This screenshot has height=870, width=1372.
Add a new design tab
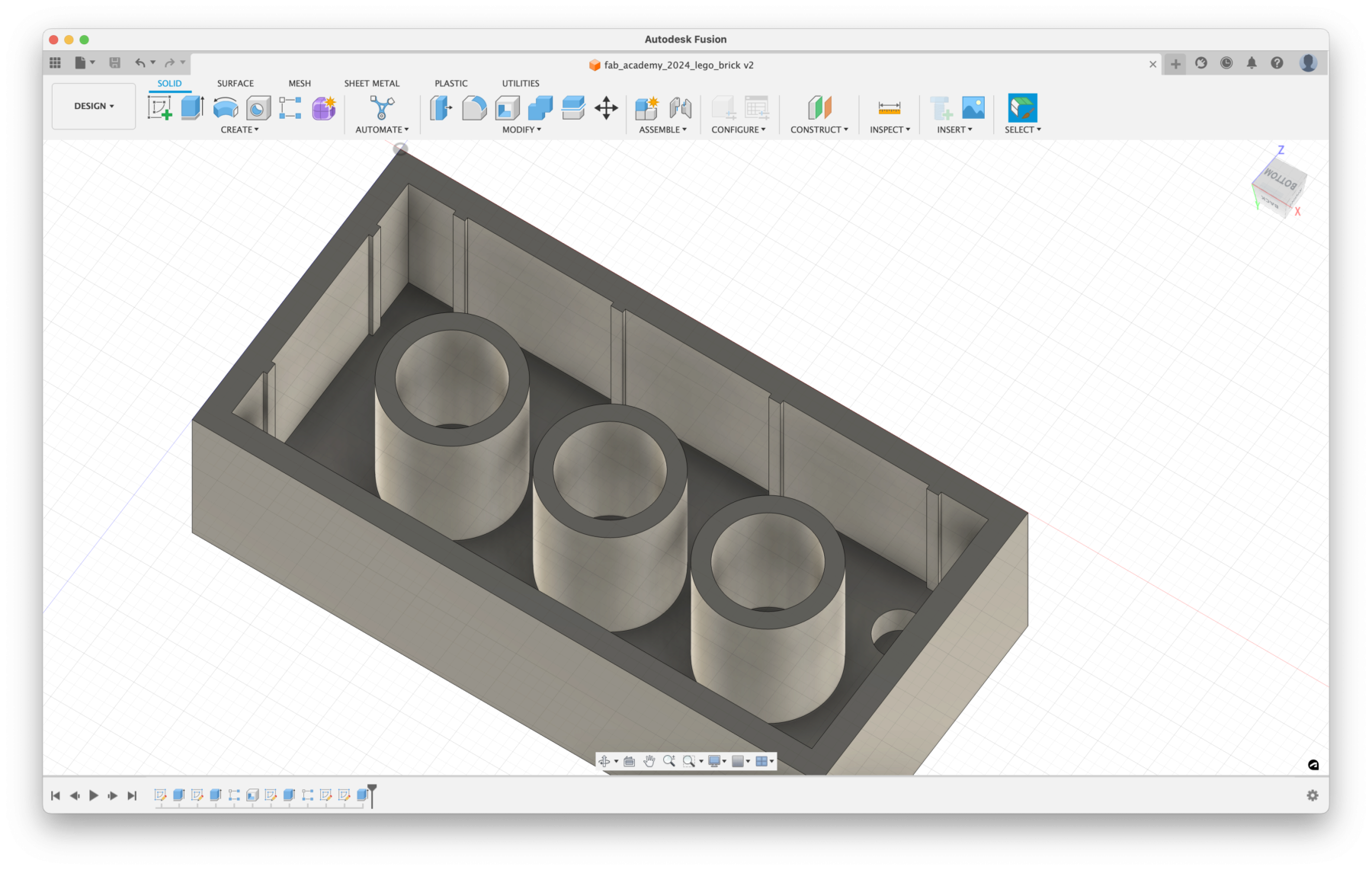click(1175, 64)
